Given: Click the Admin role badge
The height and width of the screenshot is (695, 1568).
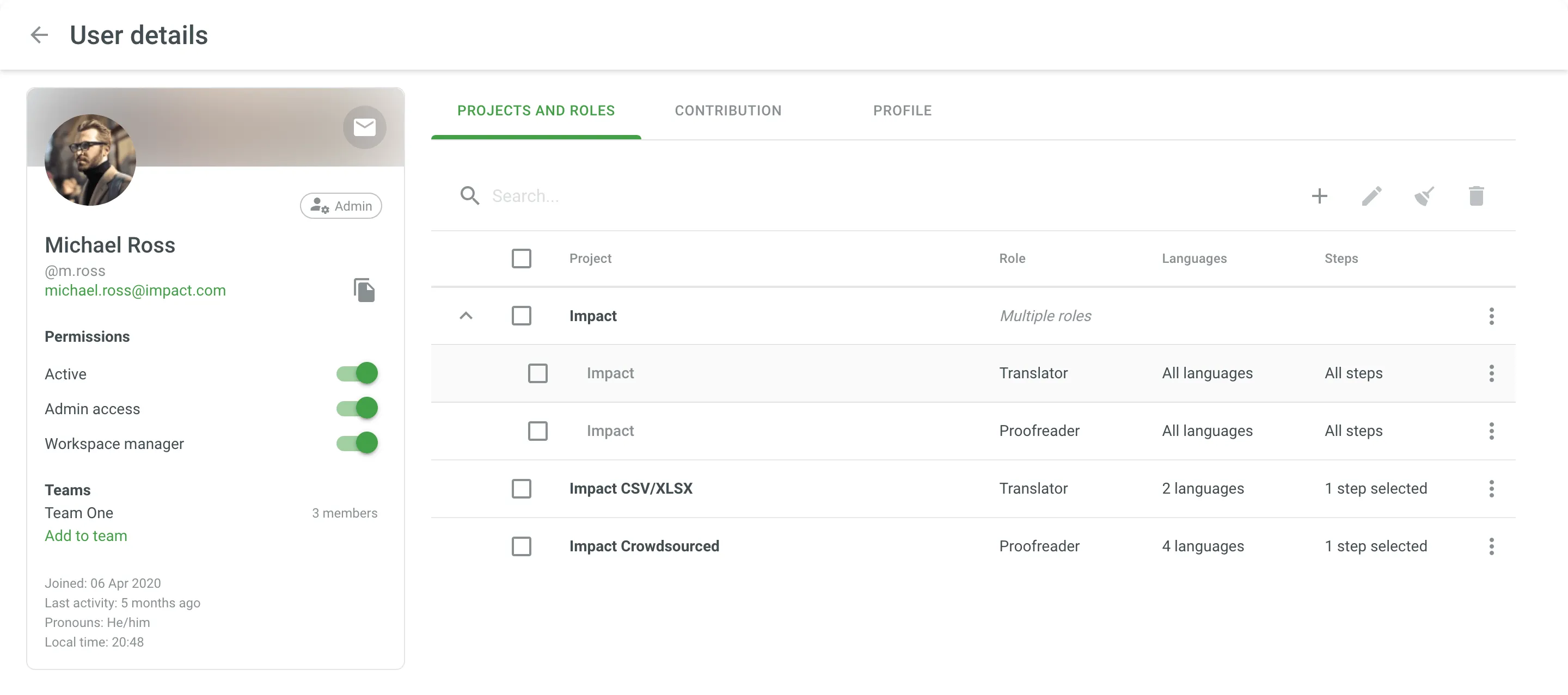Looking at the screenshot, I should 341,206.
